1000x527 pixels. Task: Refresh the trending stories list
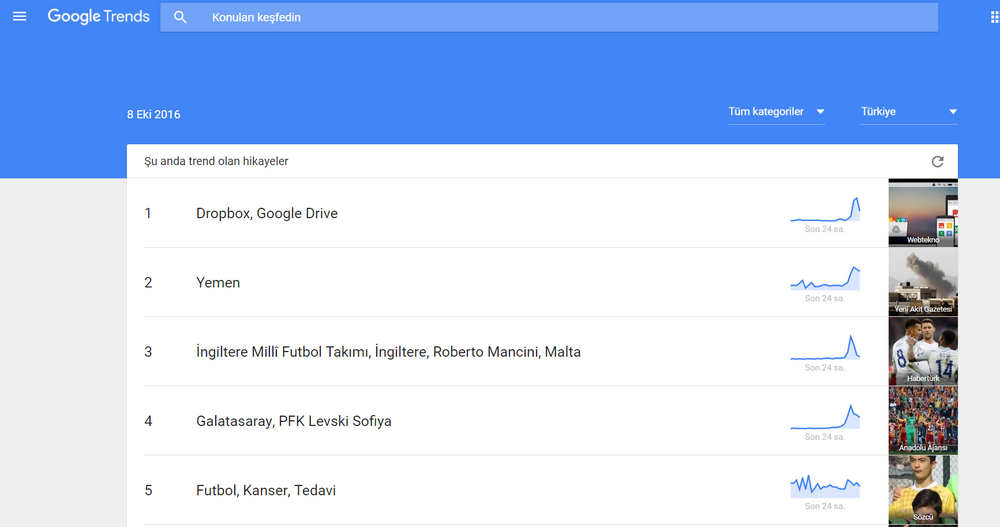click(937, 161)
